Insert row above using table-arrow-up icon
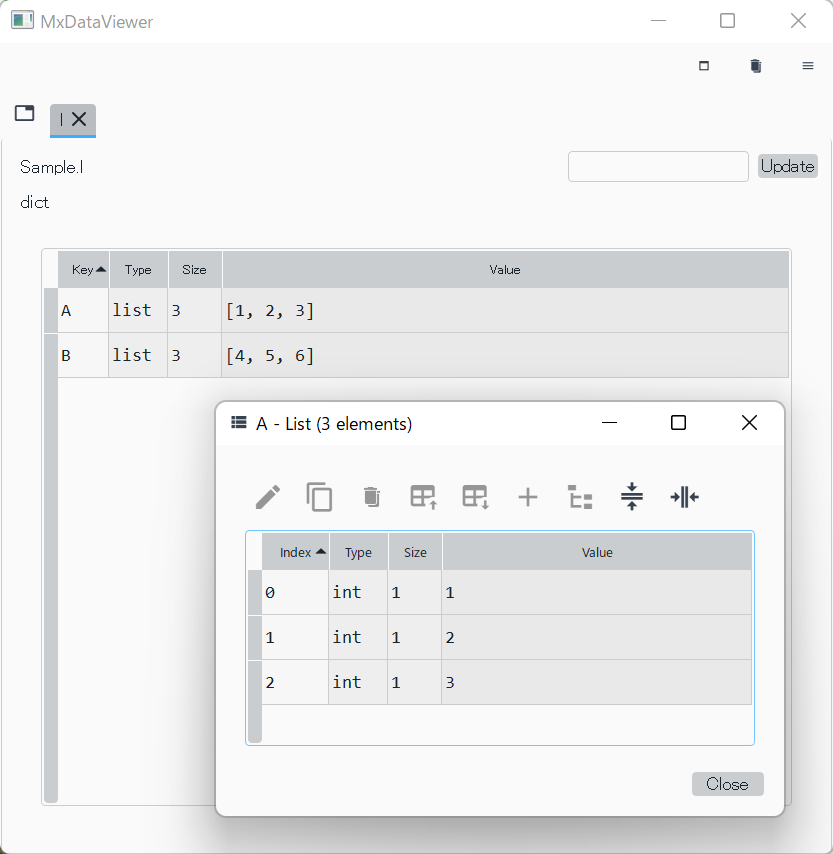 (424, 497)
